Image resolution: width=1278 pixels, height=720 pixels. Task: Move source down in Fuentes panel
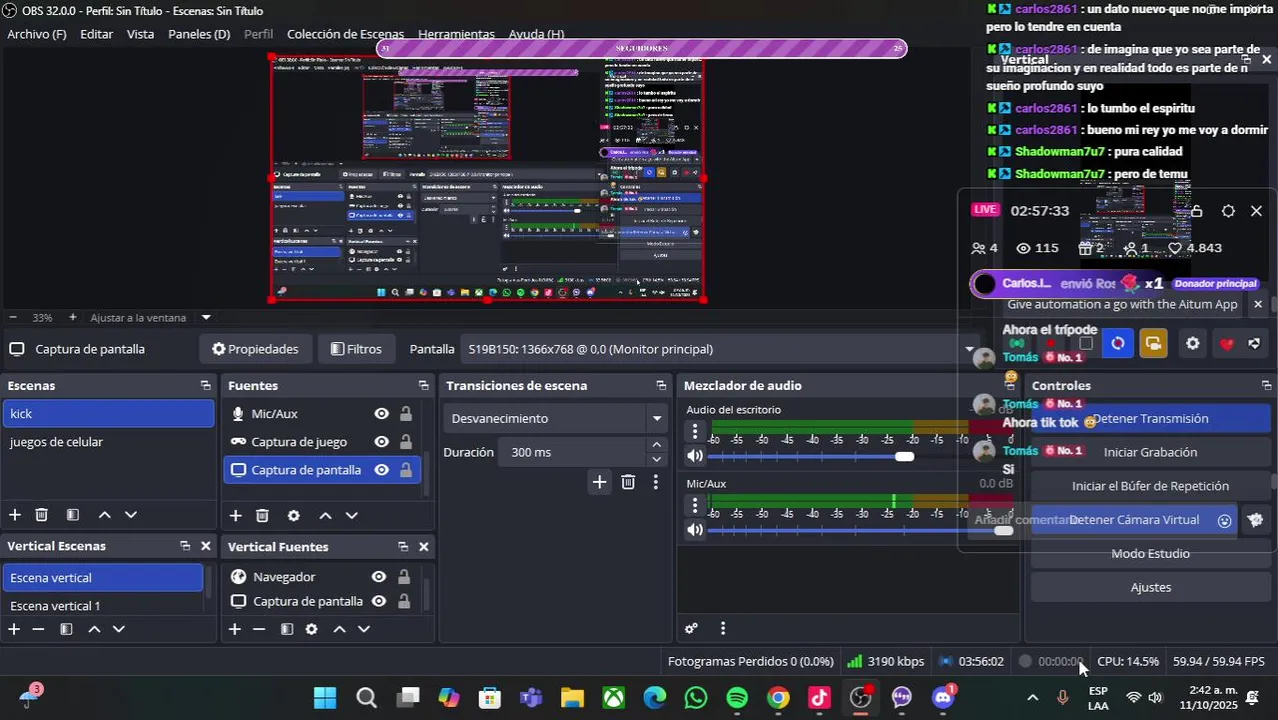click(351, 515)
